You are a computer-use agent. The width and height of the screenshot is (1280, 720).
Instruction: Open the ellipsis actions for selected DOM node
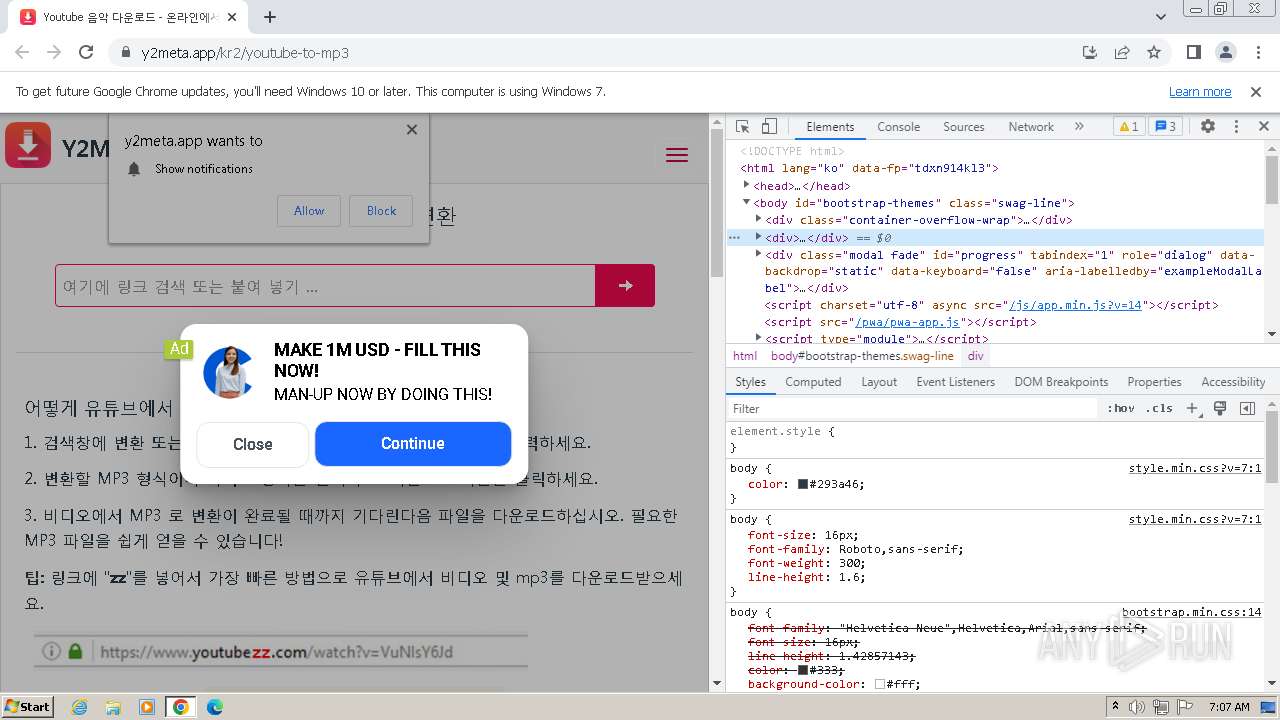pyautogui.click(x=734, y=238)
